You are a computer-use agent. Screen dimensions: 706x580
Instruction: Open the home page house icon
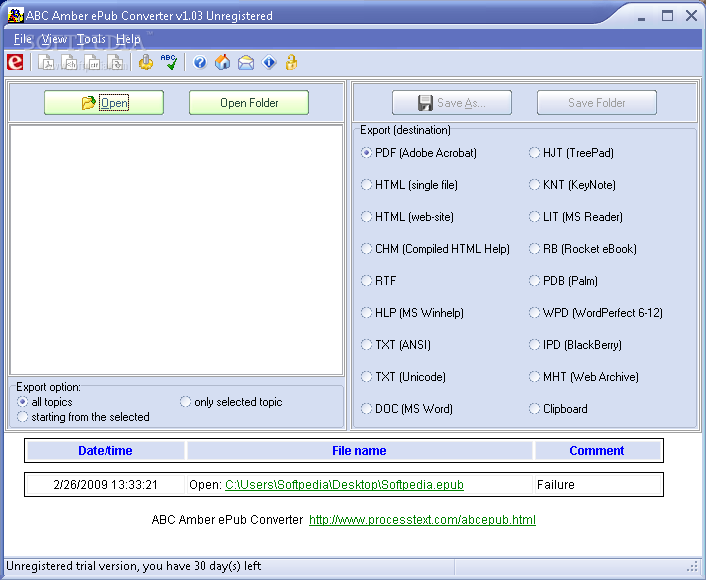tap(222, 62)
